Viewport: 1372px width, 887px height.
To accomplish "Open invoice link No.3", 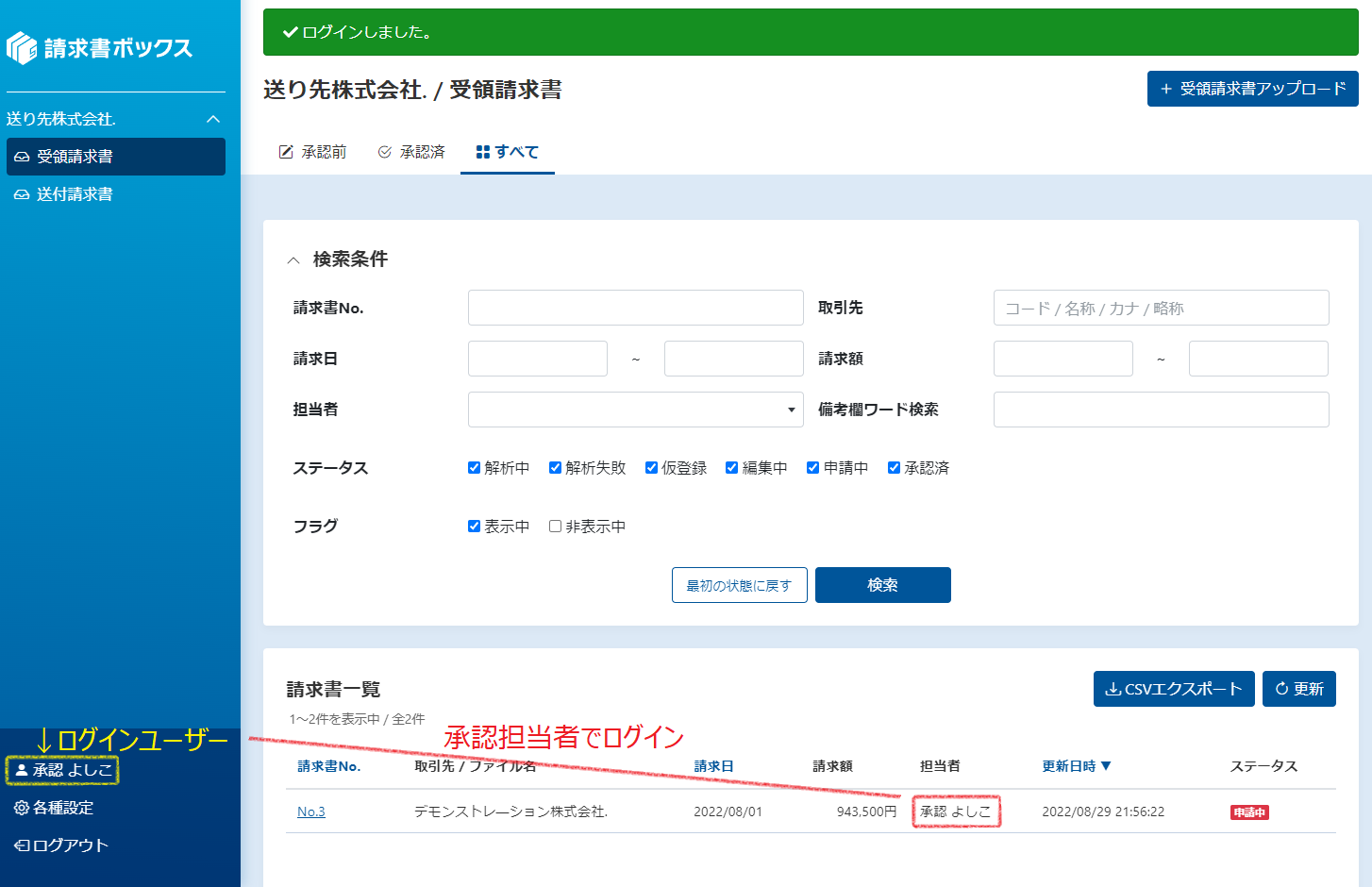I will 311,812.
